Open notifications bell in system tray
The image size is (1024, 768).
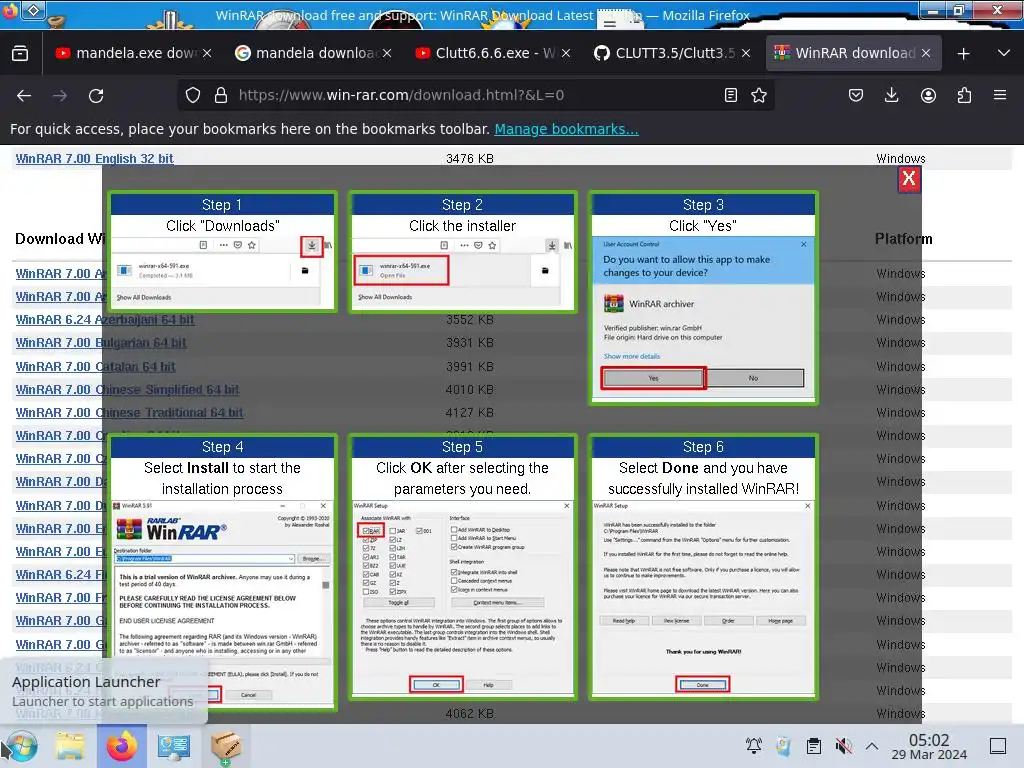[754, 746]
